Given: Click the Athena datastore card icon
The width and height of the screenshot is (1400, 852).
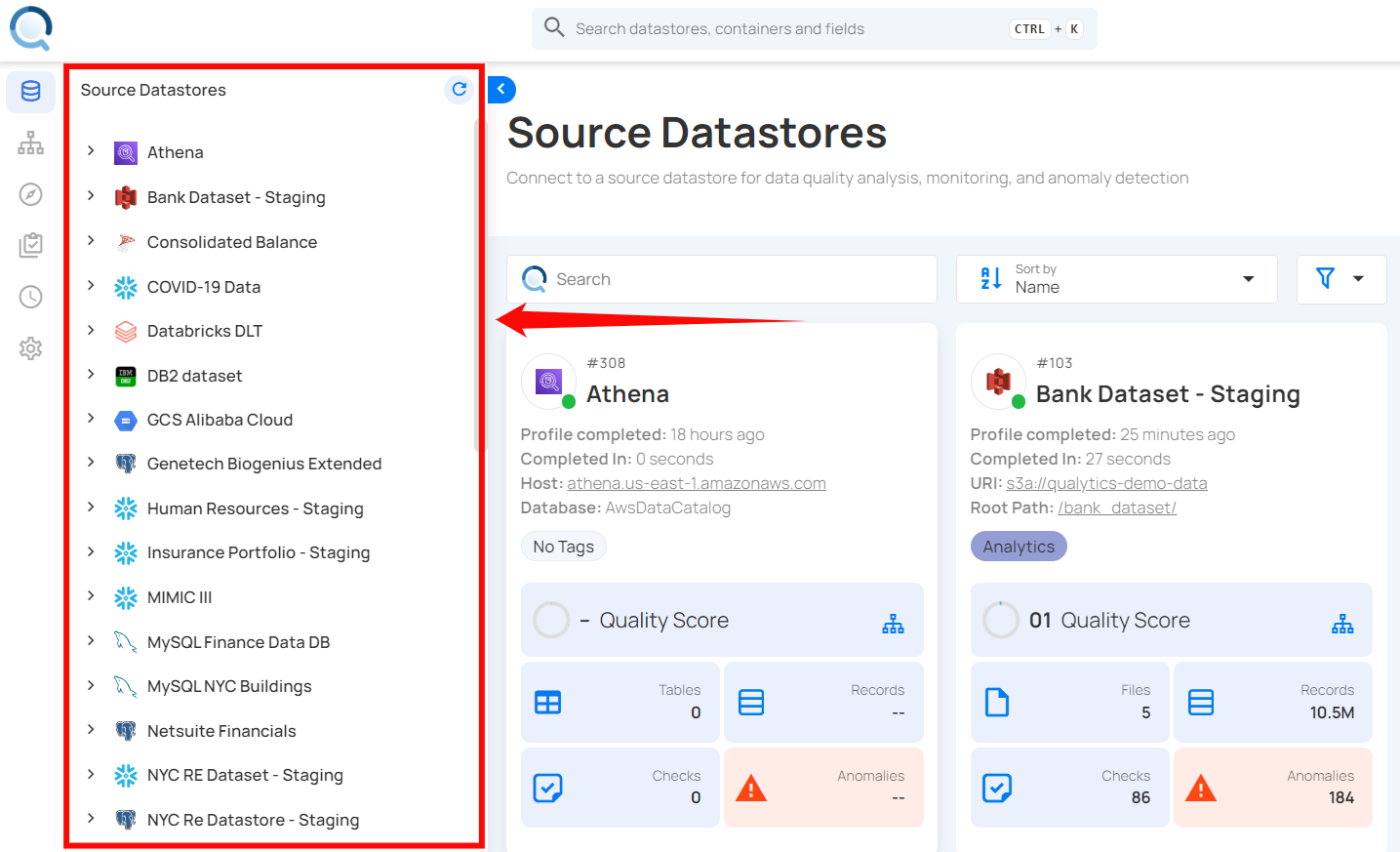Looking at the screenshot, I should point(549,381).
